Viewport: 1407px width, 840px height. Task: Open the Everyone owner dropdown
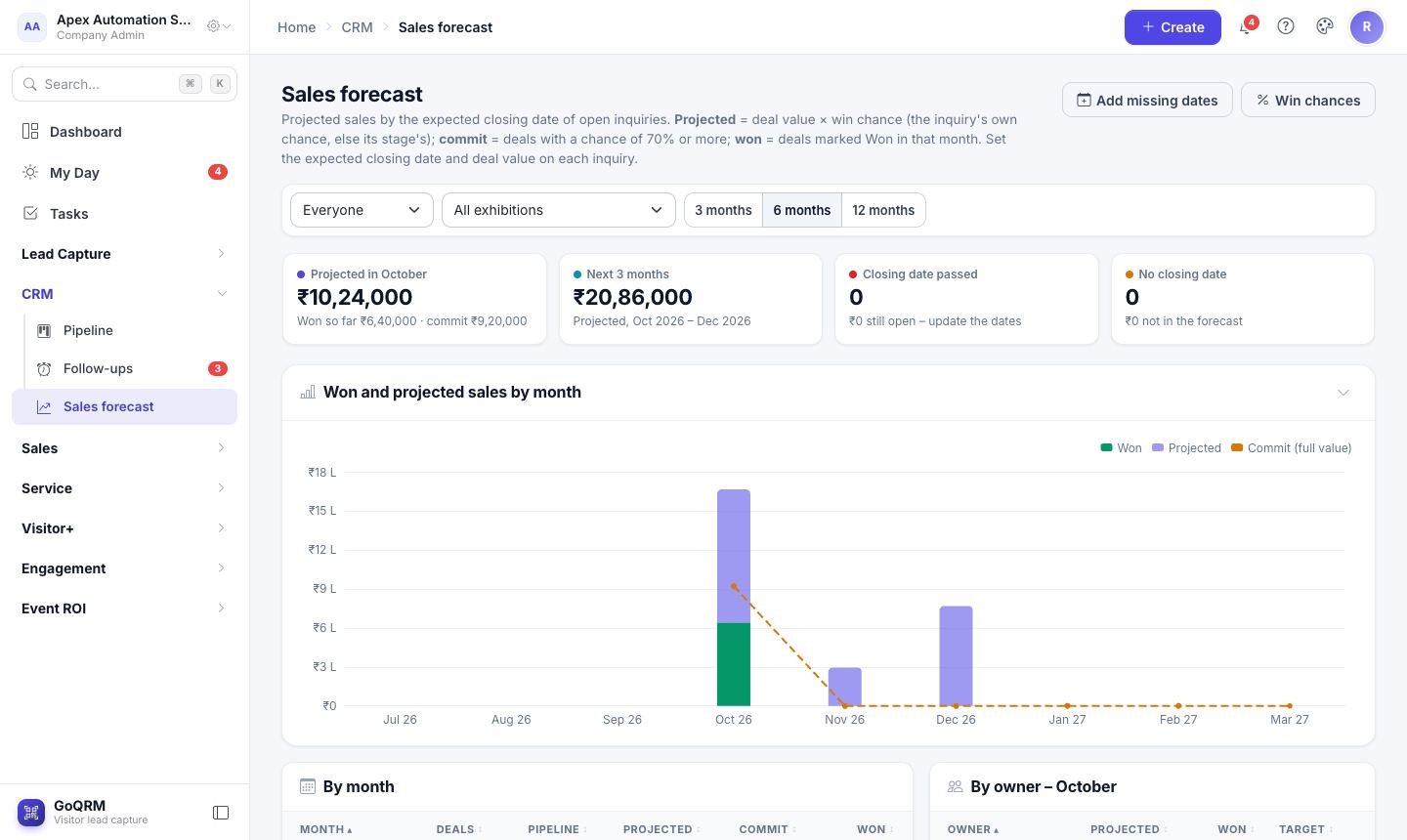[362, 210]
